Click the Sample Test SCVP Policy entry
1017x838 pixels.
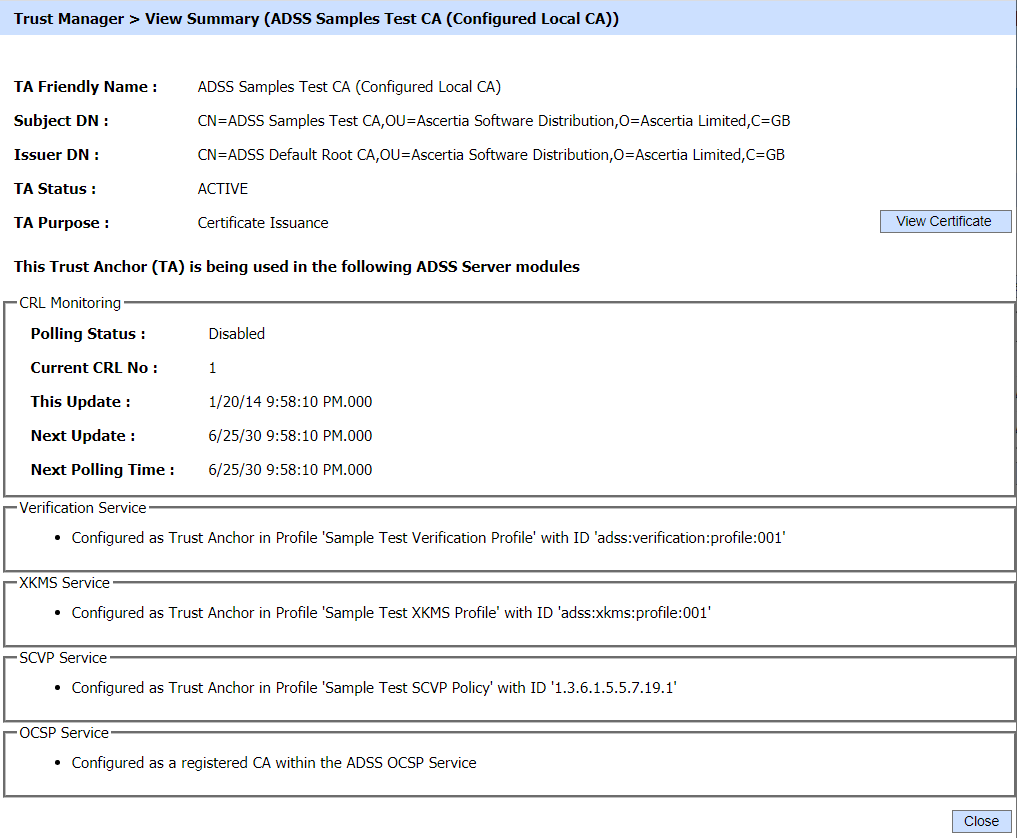tap(374, 688)
